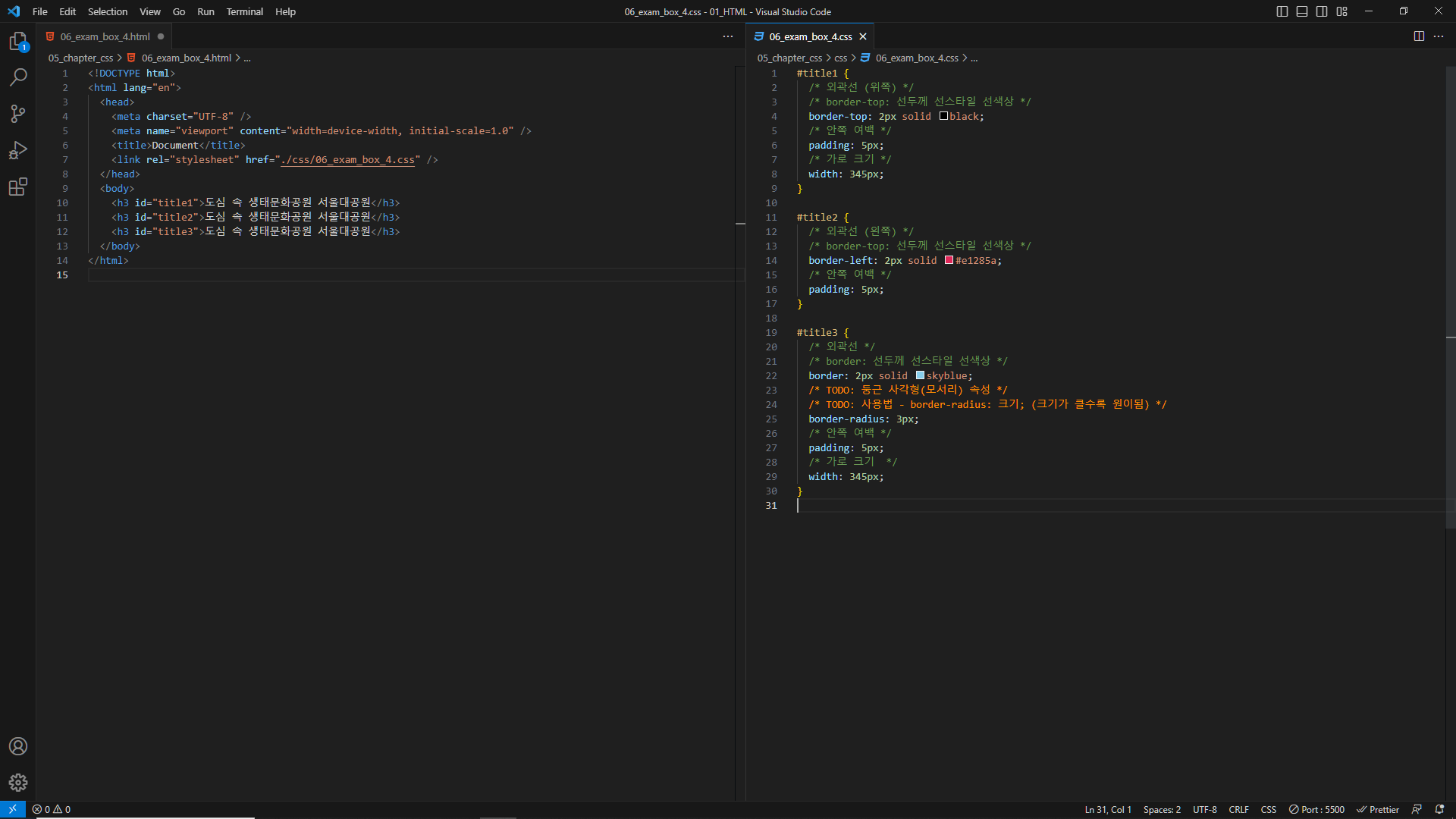This screenshot has width=1456, height=819.
Task: Switch to 06_exam_box_4.html tab
Action: (x=105, y=36)
